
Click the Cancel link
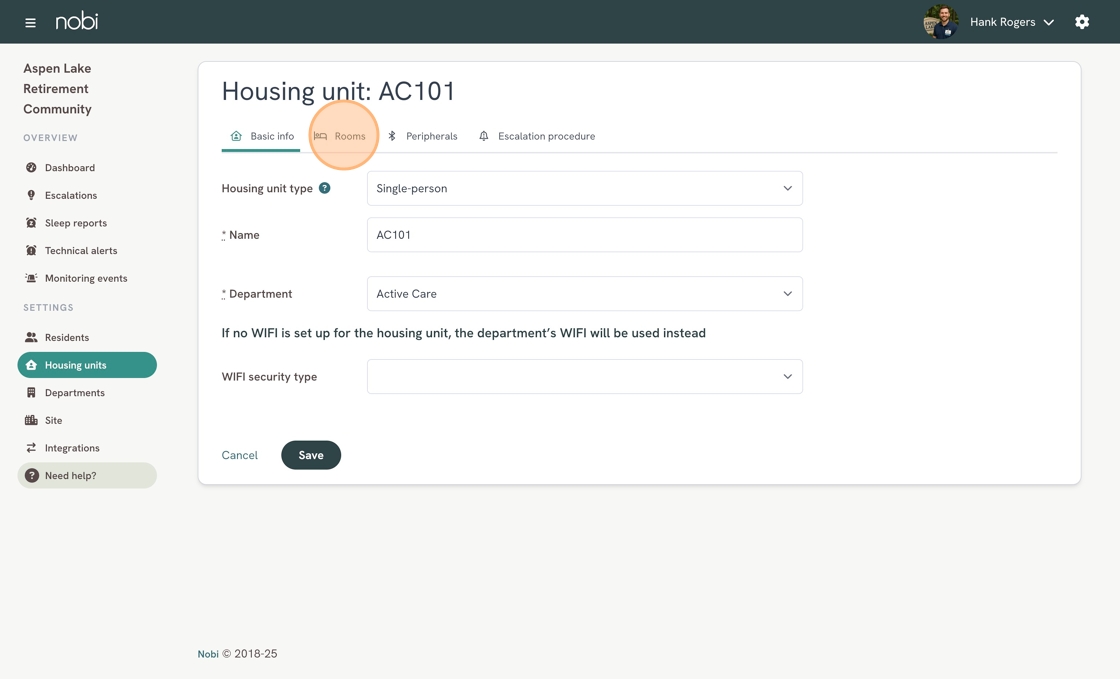coord(240,455)
